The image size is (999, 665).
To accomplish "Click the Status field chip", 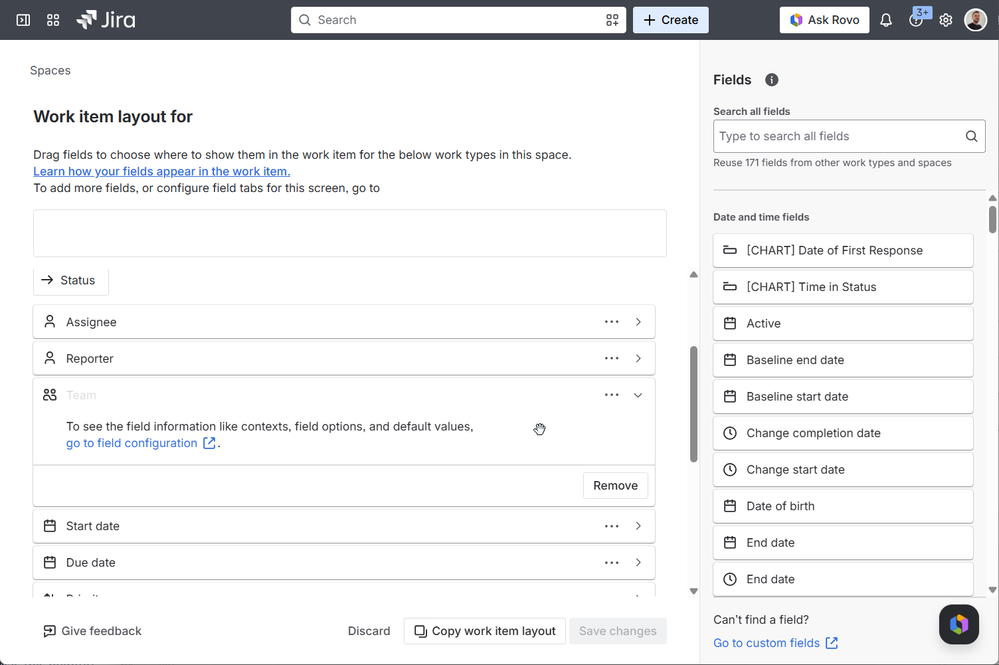I will click(x=71, y=280).
